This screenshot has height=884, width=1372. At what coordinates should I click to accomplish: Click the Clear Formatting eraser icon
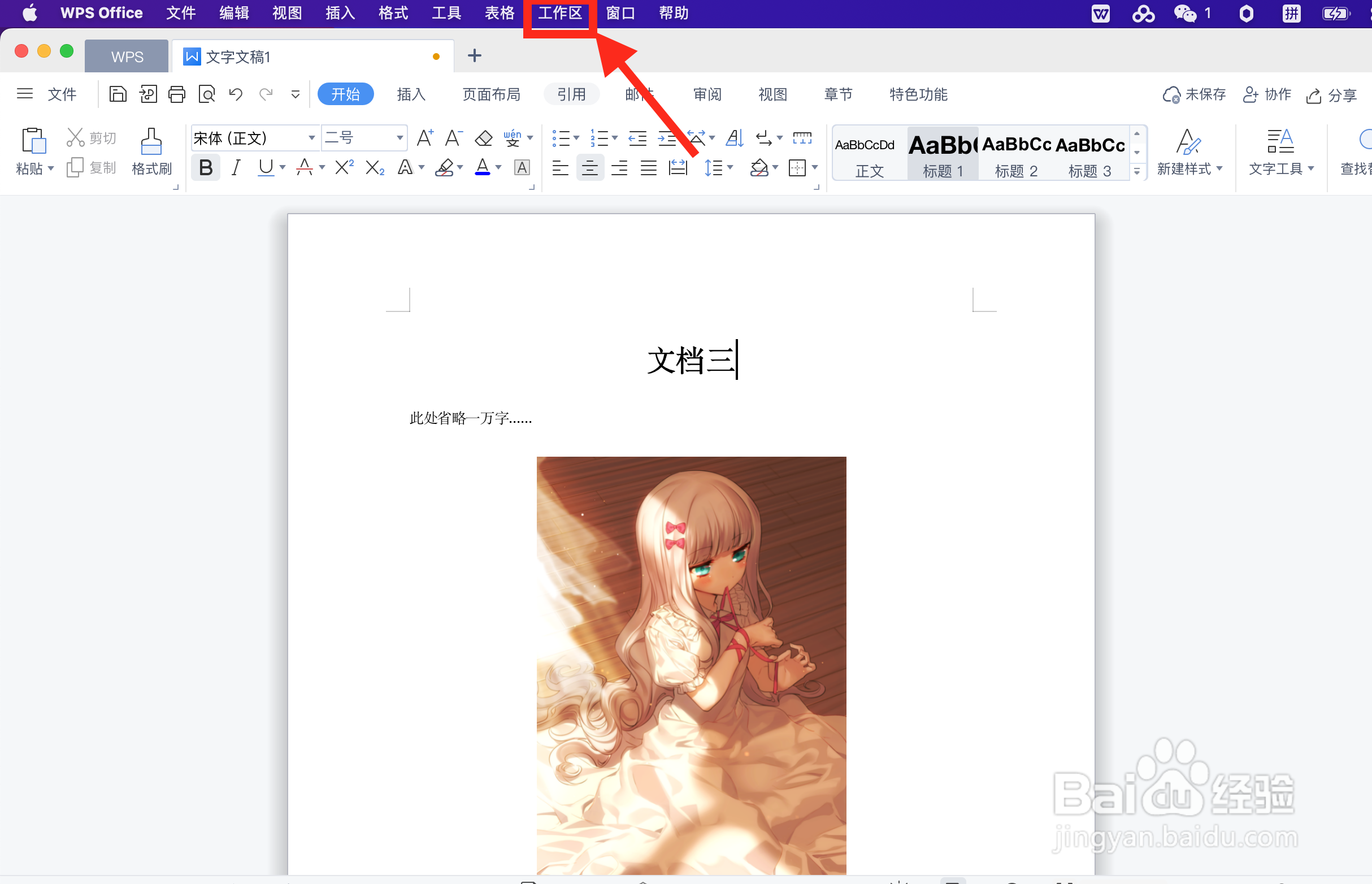(484, 138)
